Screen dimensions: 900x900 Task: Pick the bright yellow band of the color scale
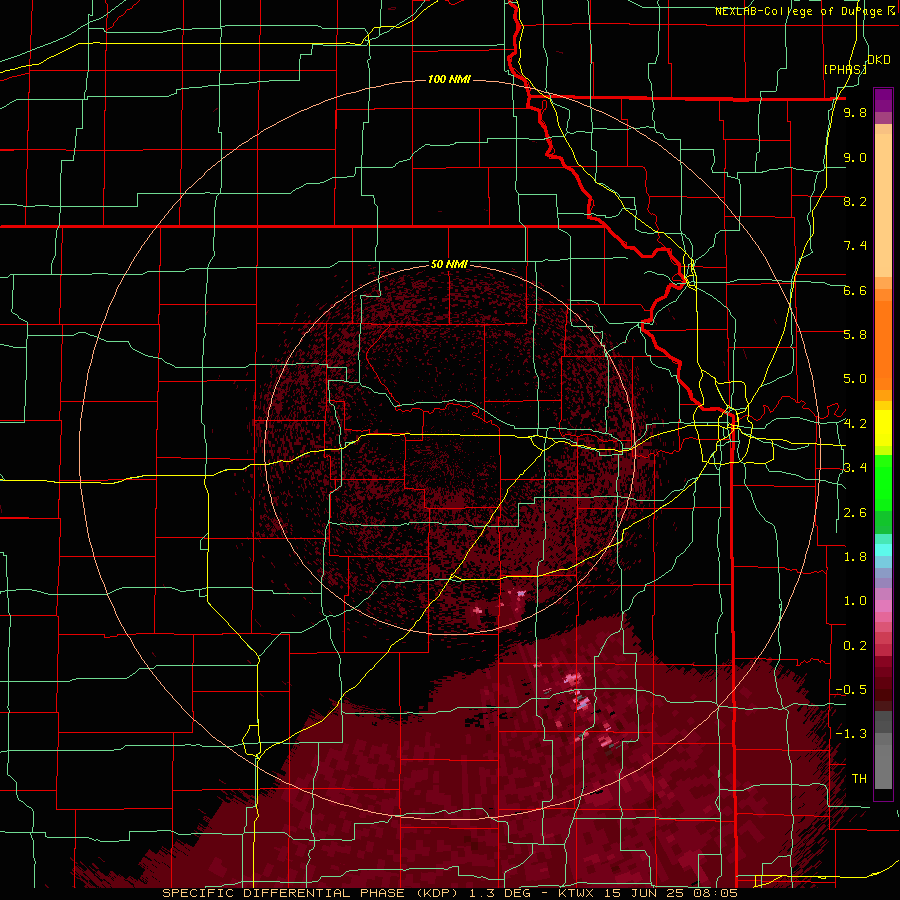point(883,428)
